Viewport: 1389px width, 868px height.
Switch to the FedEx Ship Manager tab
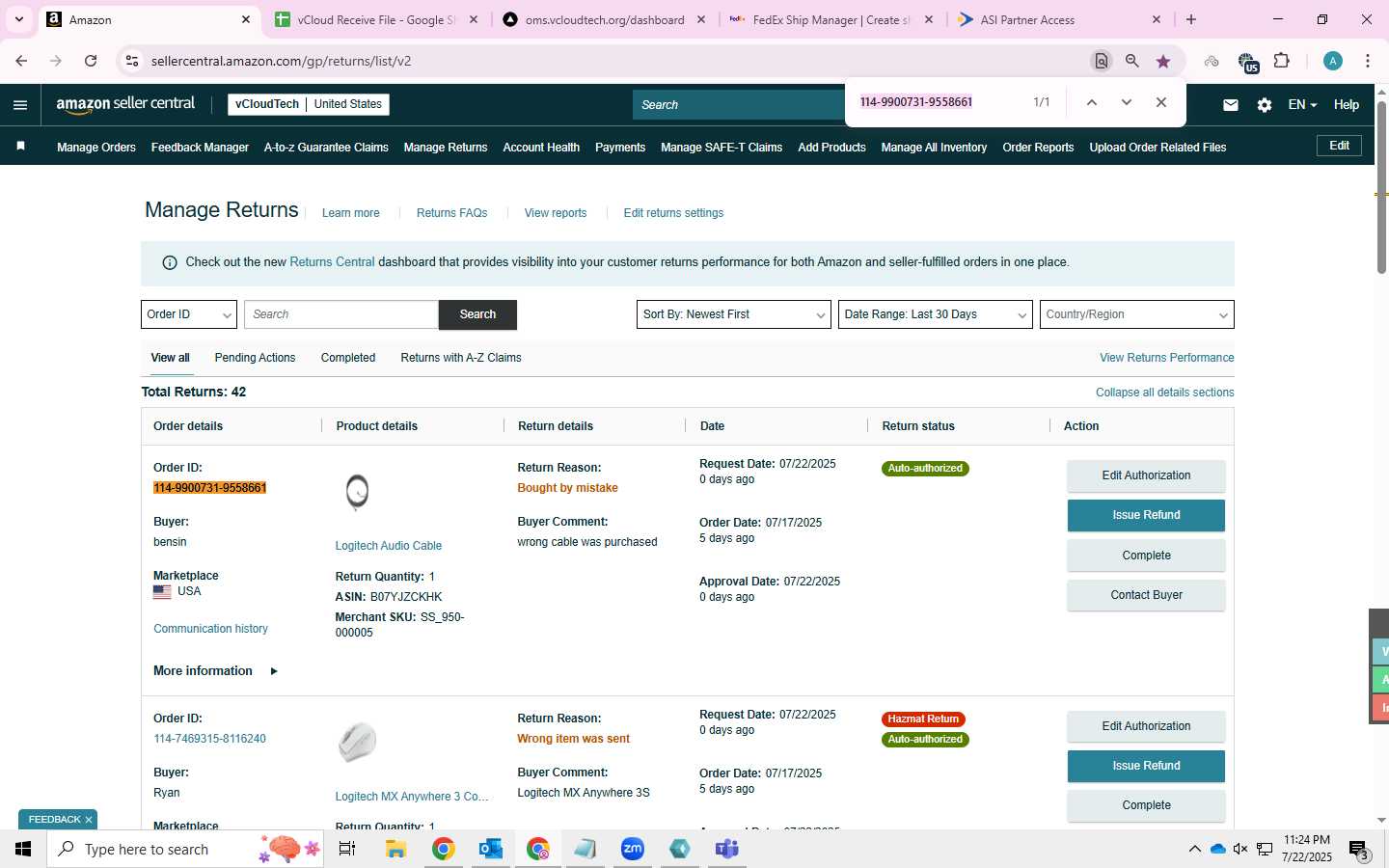[831, 19]
